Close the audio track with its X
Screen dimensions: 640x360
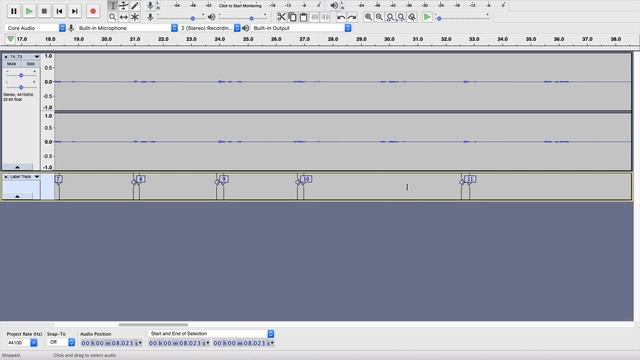[x=6, y=57]
